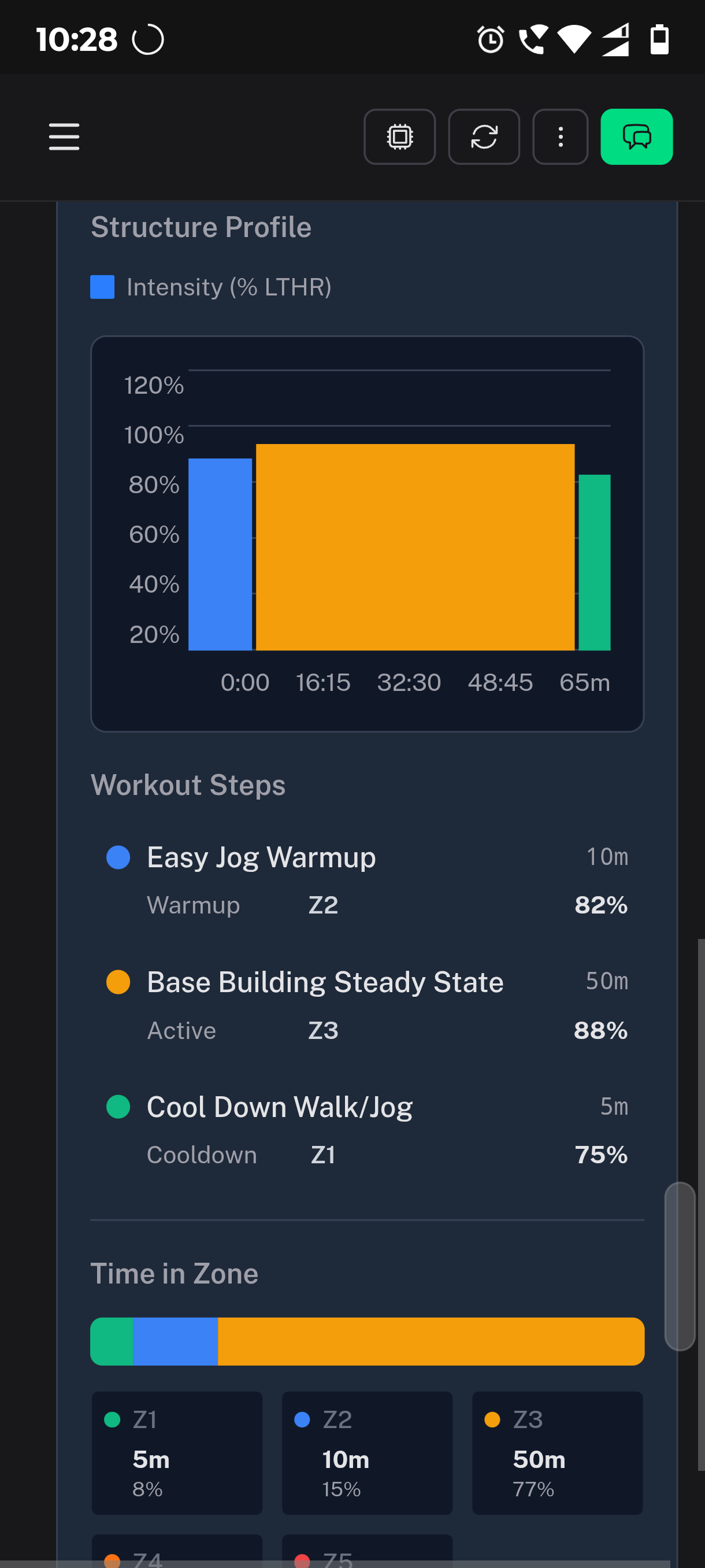Open the green chat button
Screen dimensions: 705x1568
click(x=636, y=137)
